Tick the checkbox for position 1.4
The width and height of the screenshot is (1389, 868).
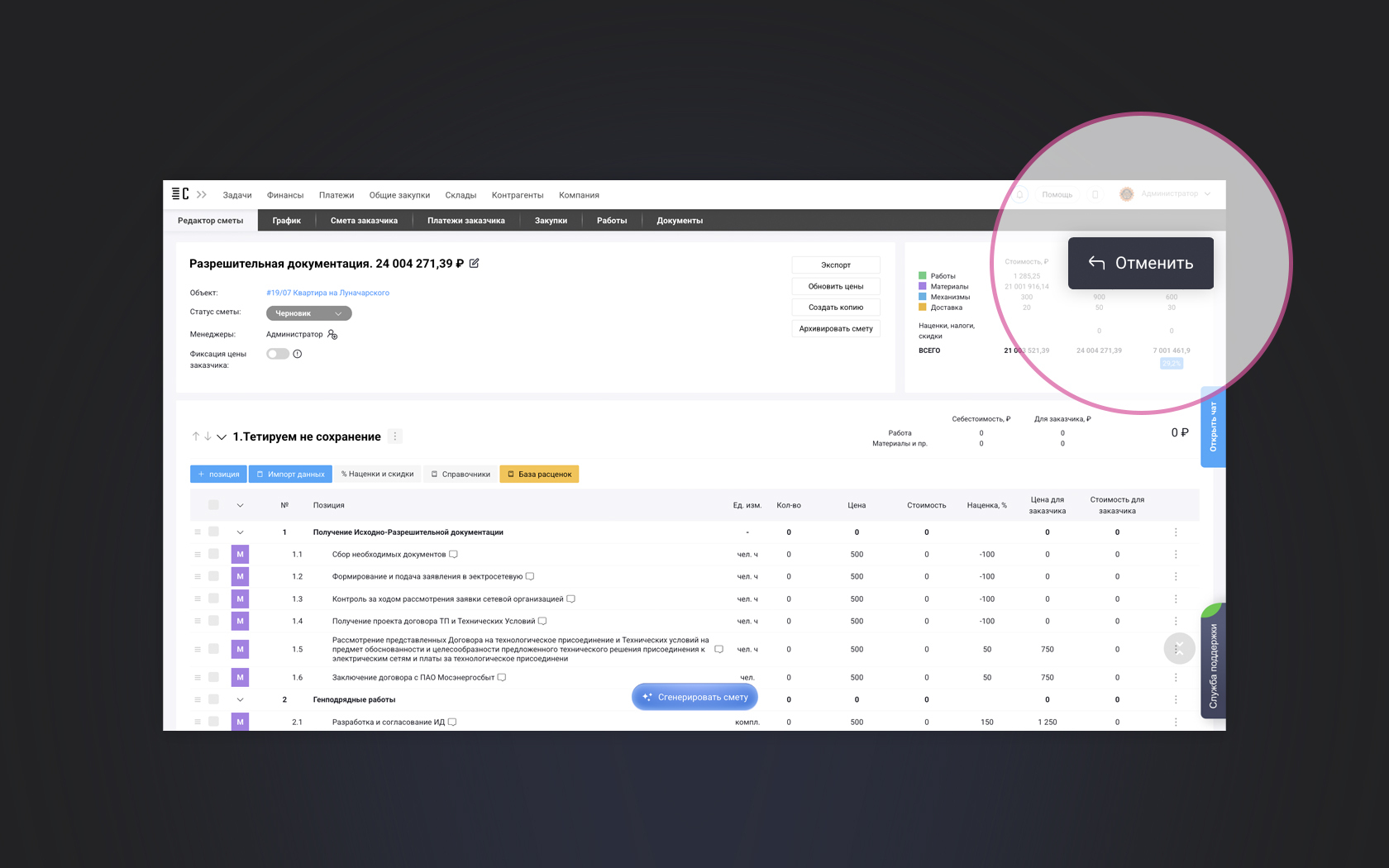[x=213, y=622]
